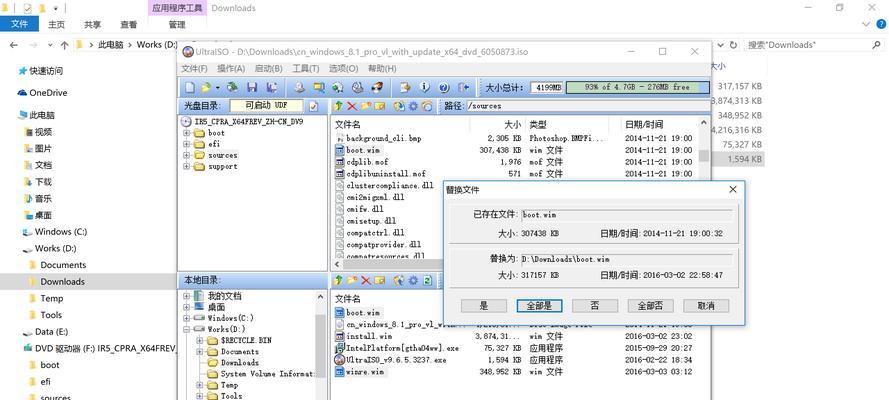Expand sources folder in ISO directory tree

click(186, 155)
